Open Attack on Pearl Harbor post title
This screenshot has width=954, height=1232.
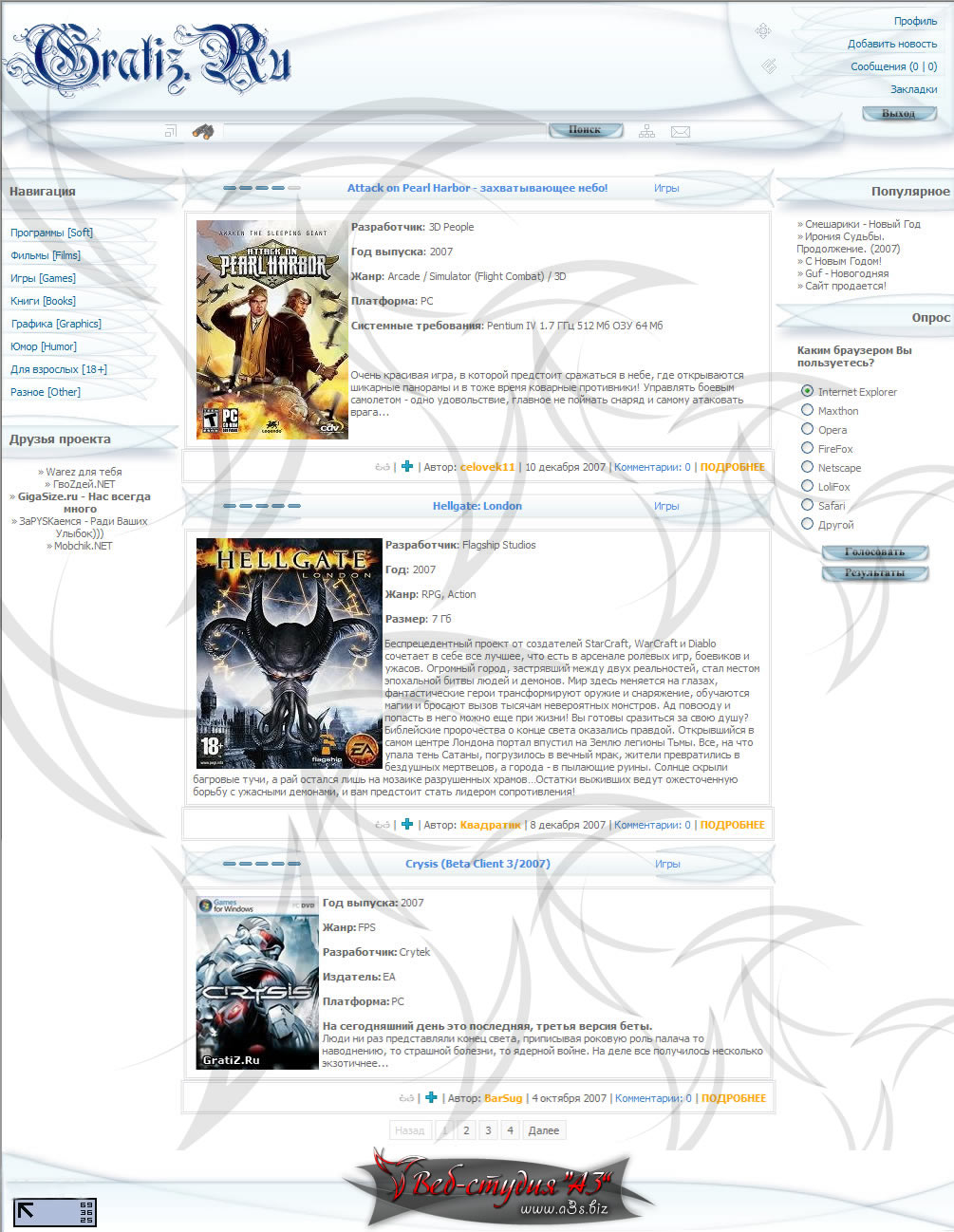477,188
